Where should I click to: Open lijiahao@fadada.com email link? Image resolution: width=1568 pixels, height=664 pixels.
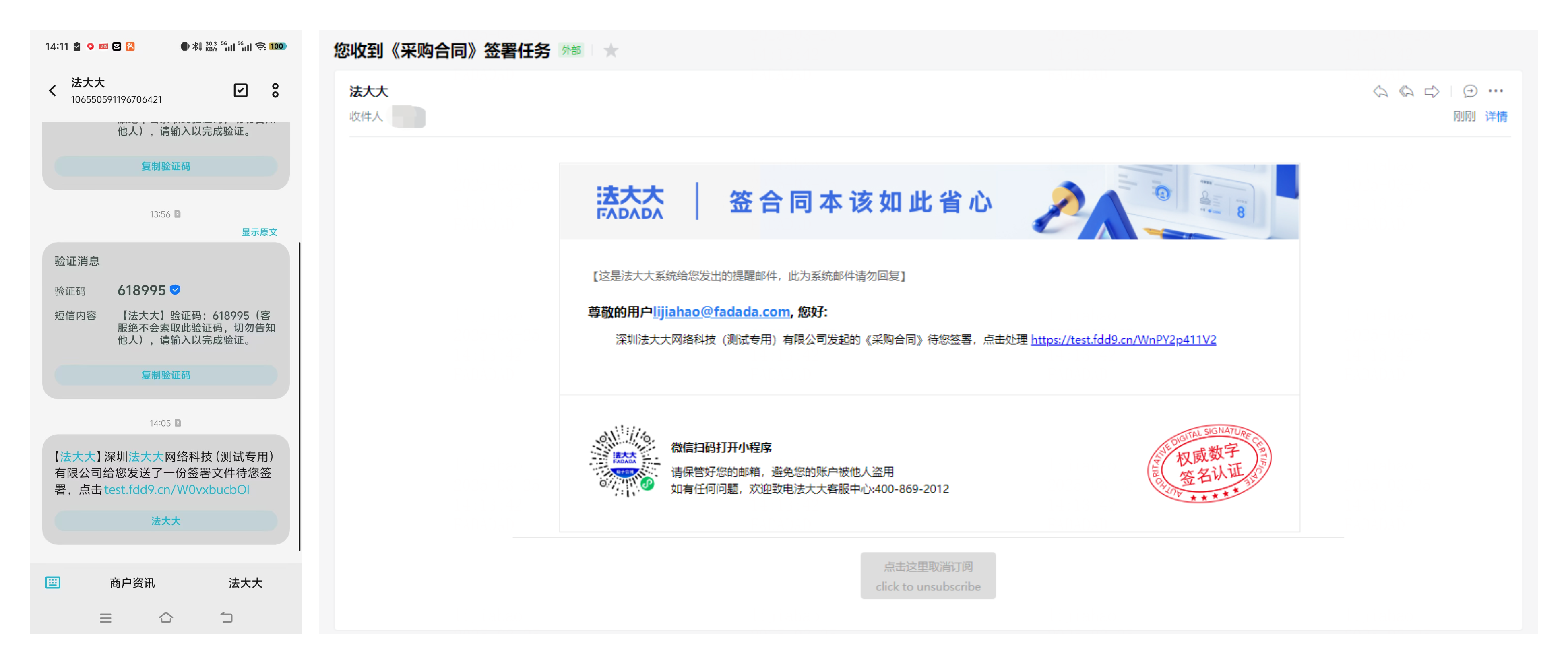pyautogui.click(x=721, y=311)
